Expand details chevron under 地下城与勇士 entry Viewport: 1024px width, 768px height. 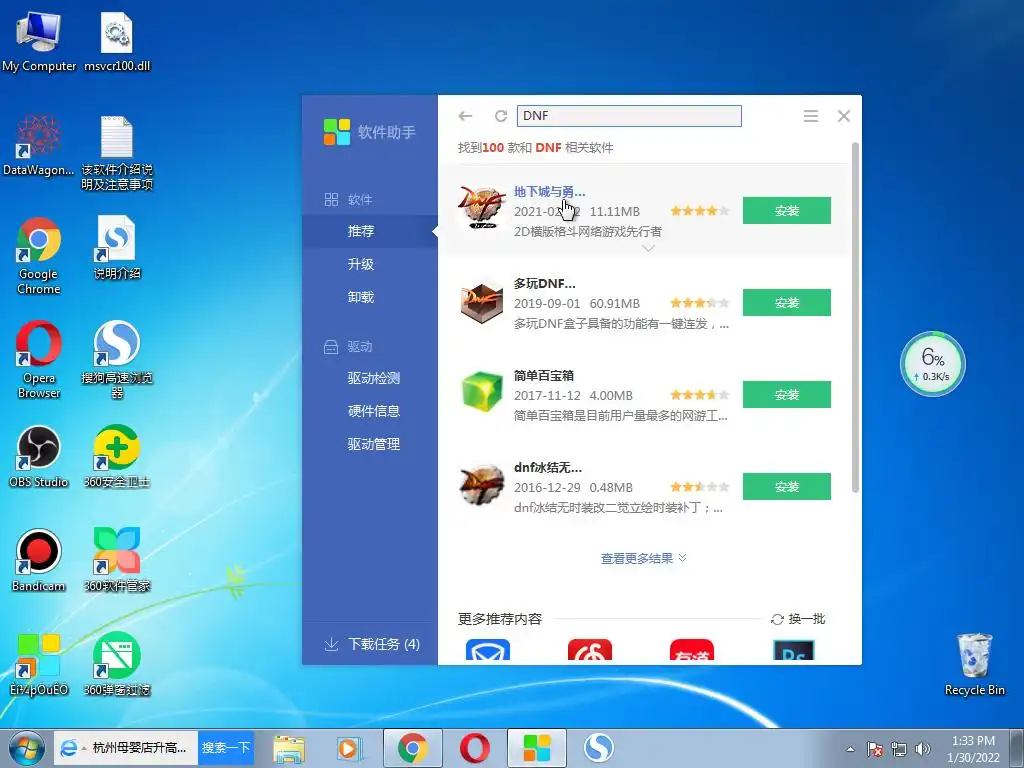pos(648,248)
